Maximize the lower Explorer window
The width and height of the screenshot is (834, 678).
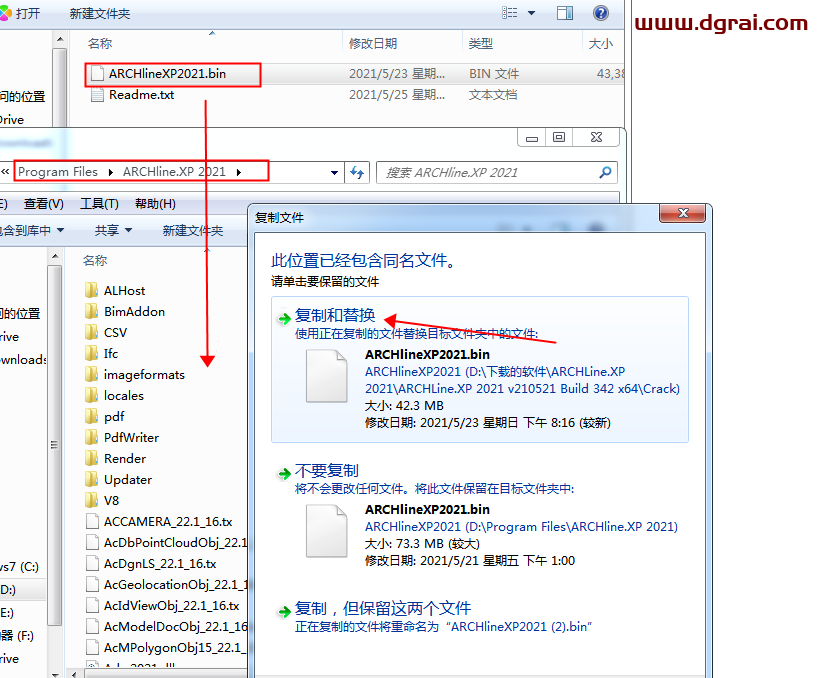click(558, 137)
